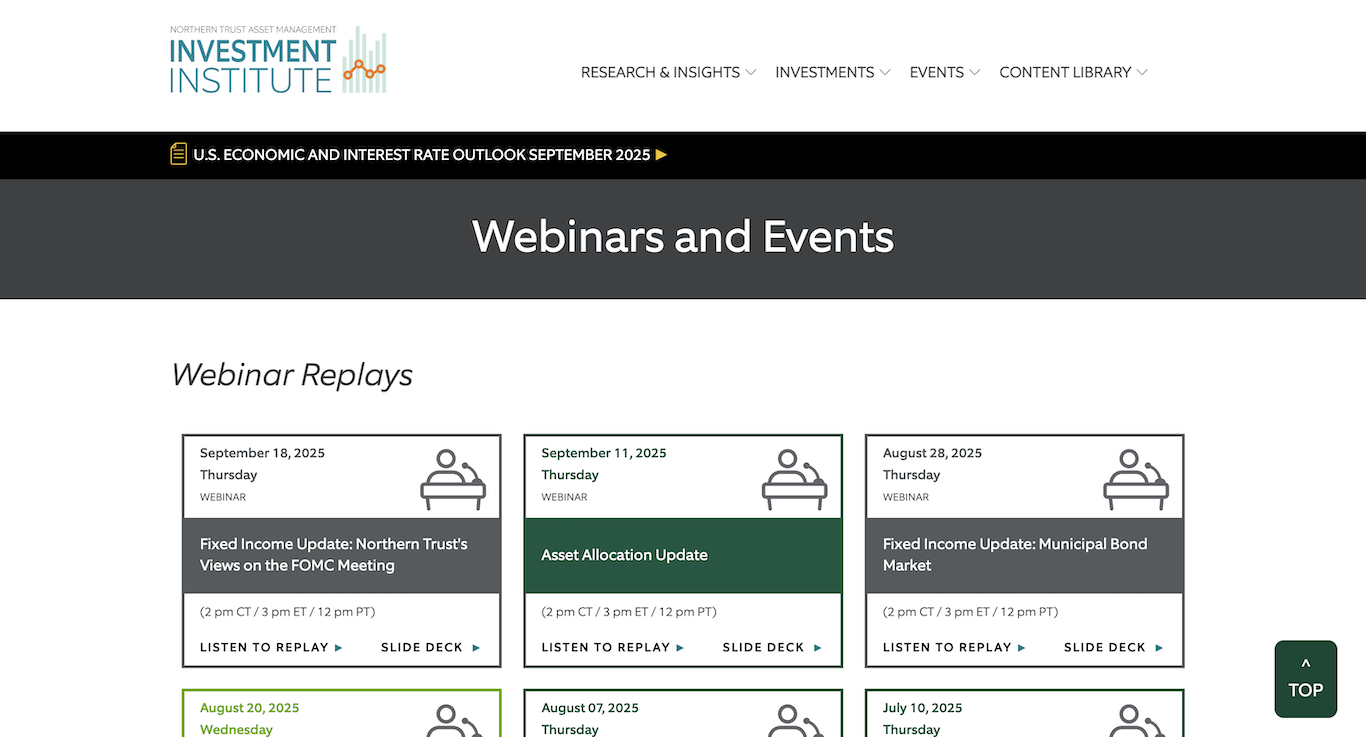
Task: Click the yellow arrow after the outlook headline
Action: coord(661,155)
